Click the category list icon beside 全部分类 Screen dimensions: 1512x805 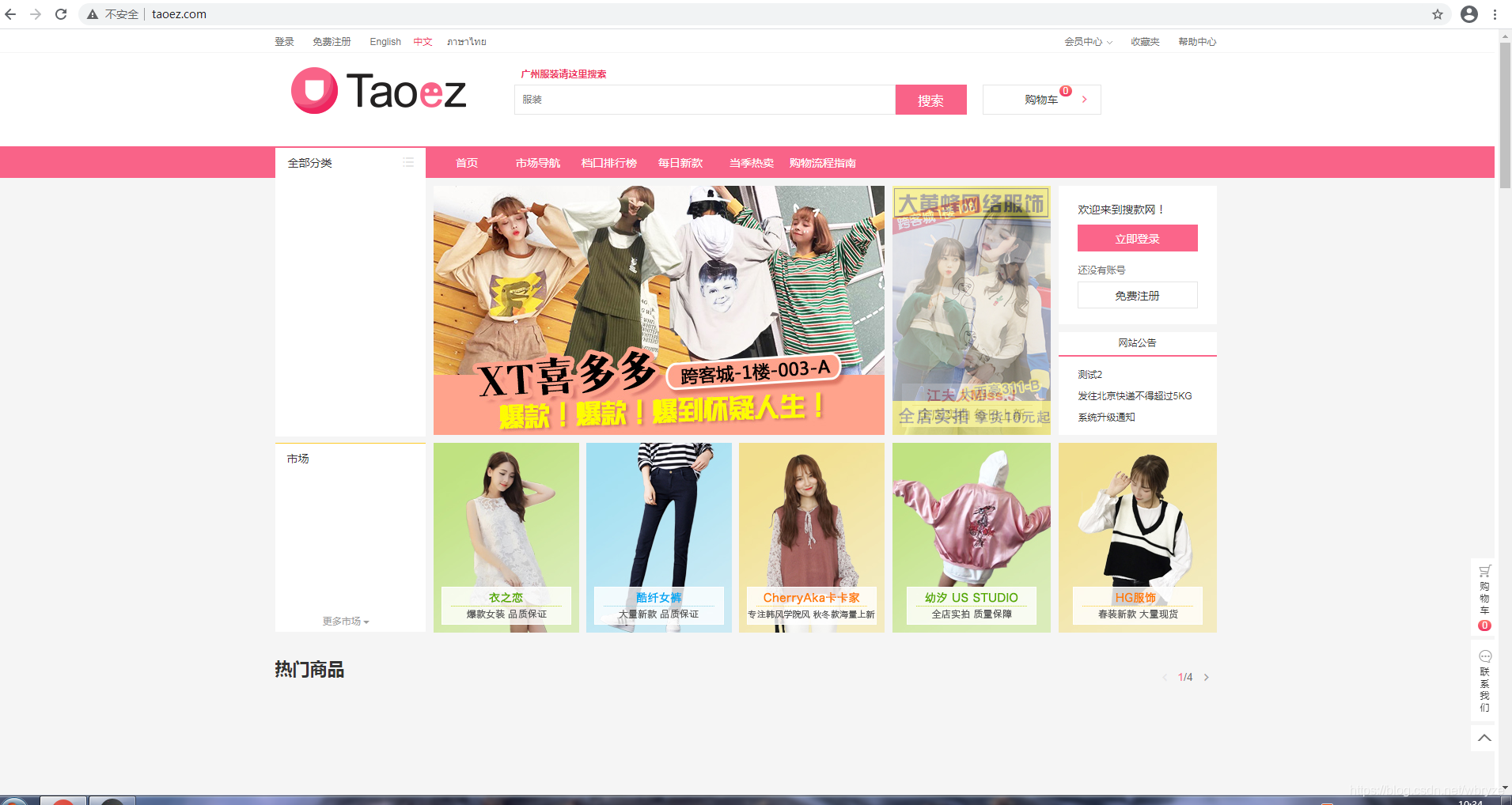(x=408, y=162)
